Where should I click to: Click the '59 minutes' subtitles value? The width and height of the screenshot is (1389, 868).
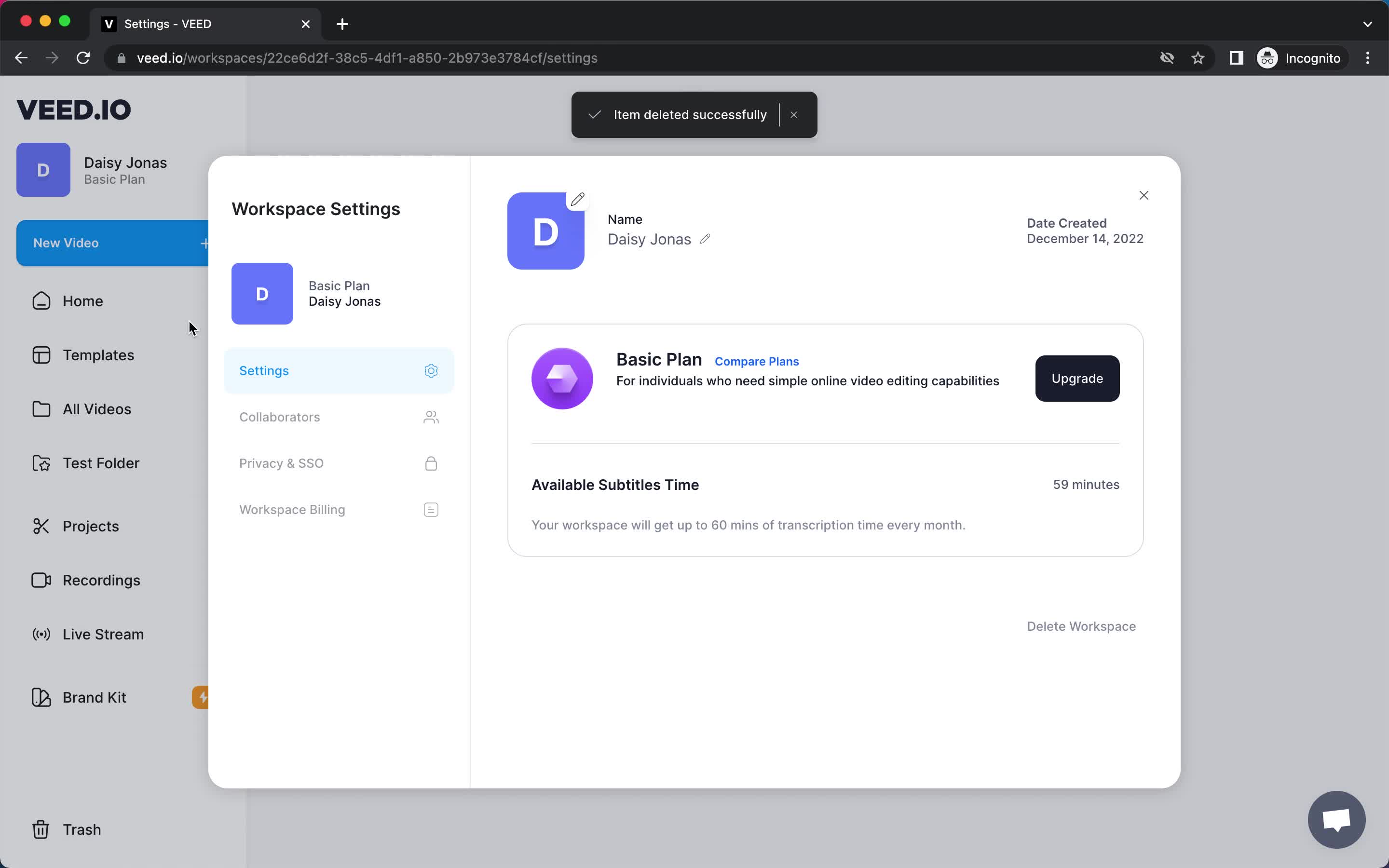(x=1086, y=485)
